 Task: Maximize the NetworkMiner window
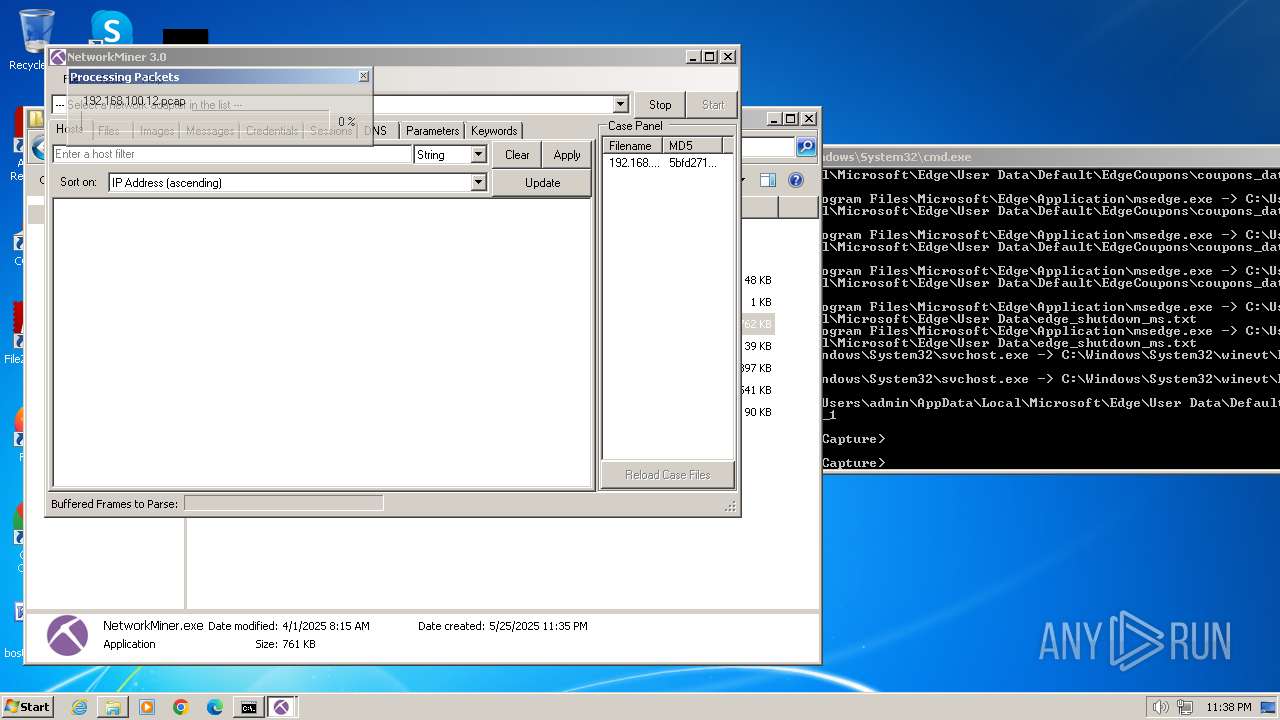click(710, 57)
